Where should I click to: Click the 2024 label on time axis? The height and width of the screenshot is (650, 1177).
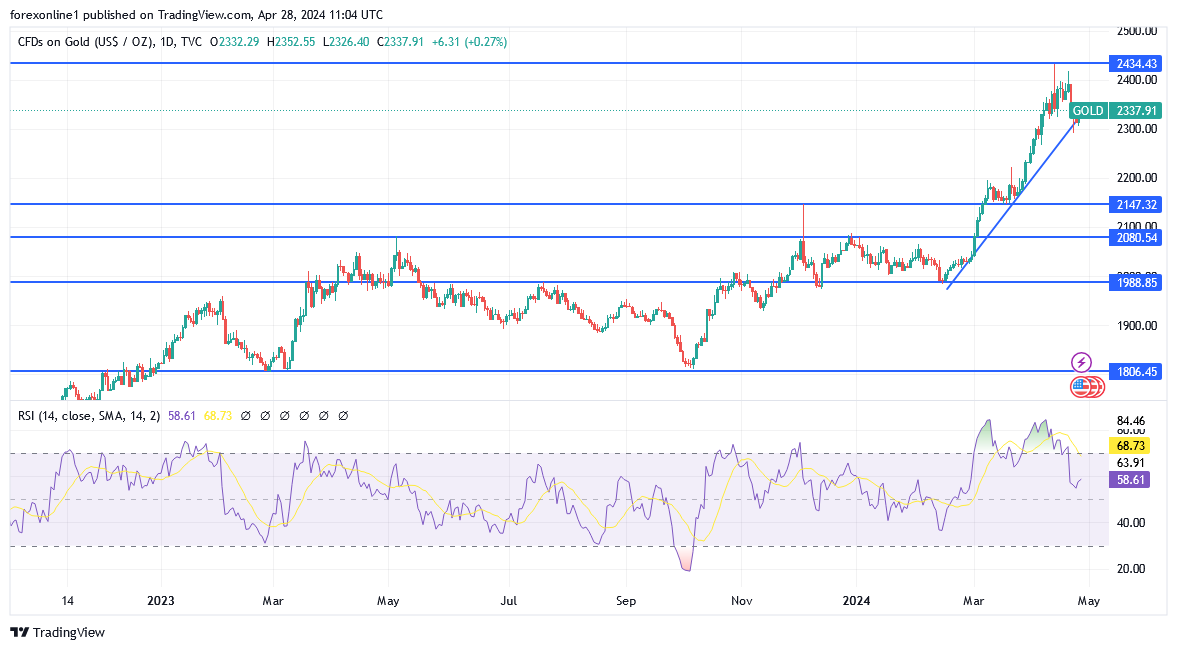point(856,600)
